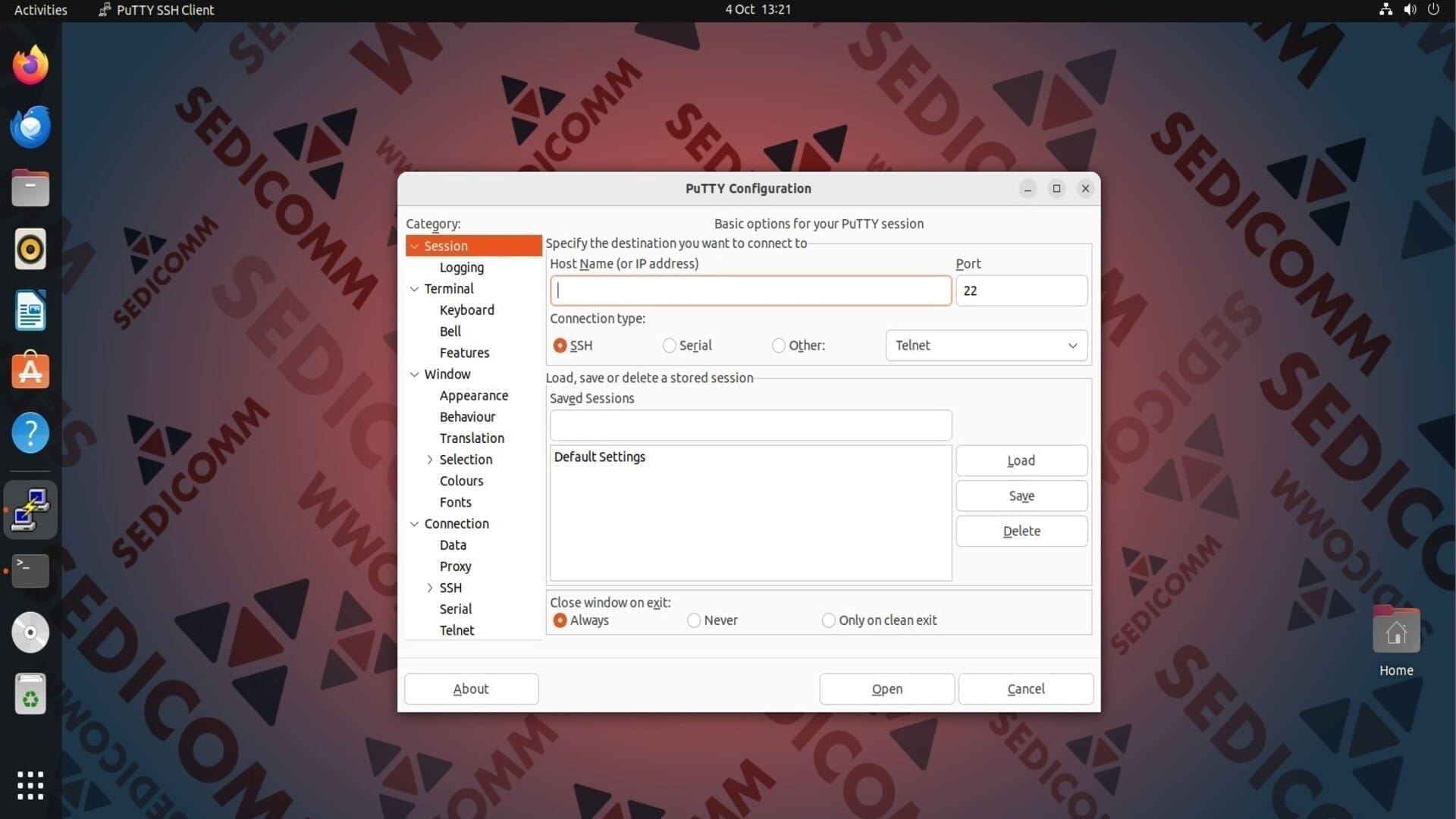Click the Saved Sessions text field
1456x819 pixels.
click(750, 425)
